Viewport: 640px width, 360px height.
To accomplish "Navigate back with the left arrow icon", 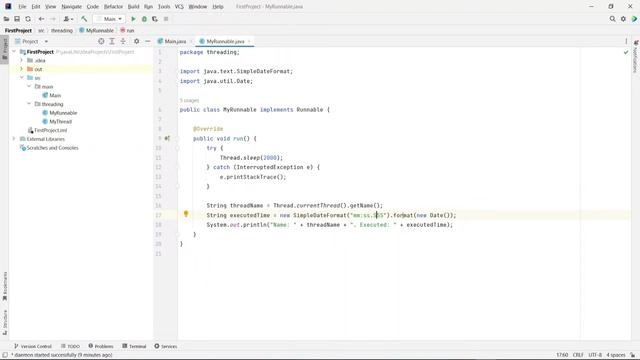I will [x=41, y=19].
